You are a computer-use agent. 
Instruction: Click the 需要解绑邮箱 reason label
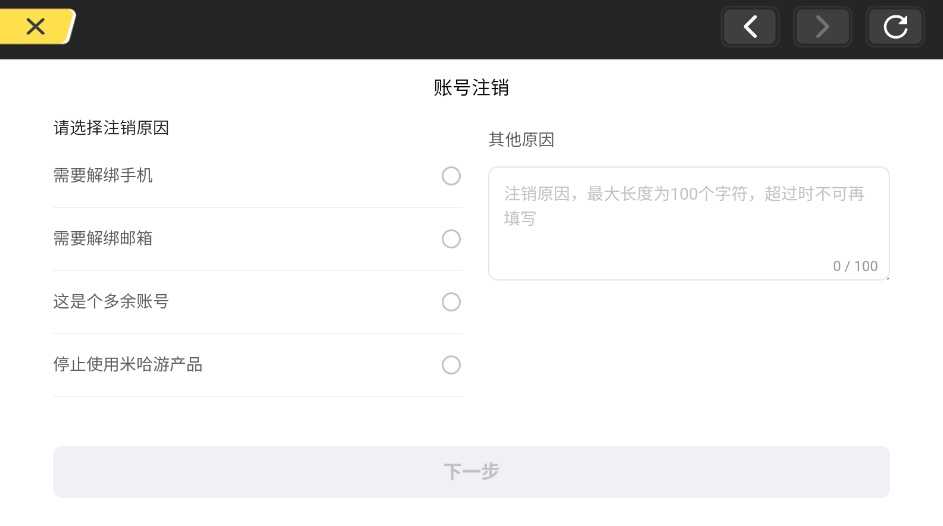pyautogui.click(x=103, y=239)
